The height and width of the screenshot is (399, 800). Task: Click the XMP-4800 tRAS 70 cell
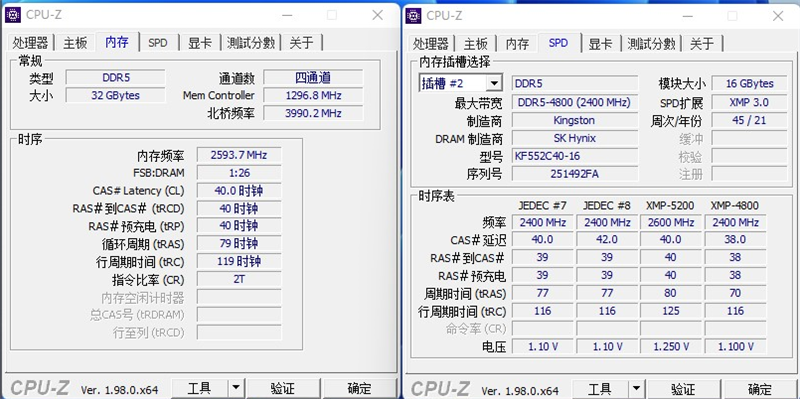click(x=735, y=293)
